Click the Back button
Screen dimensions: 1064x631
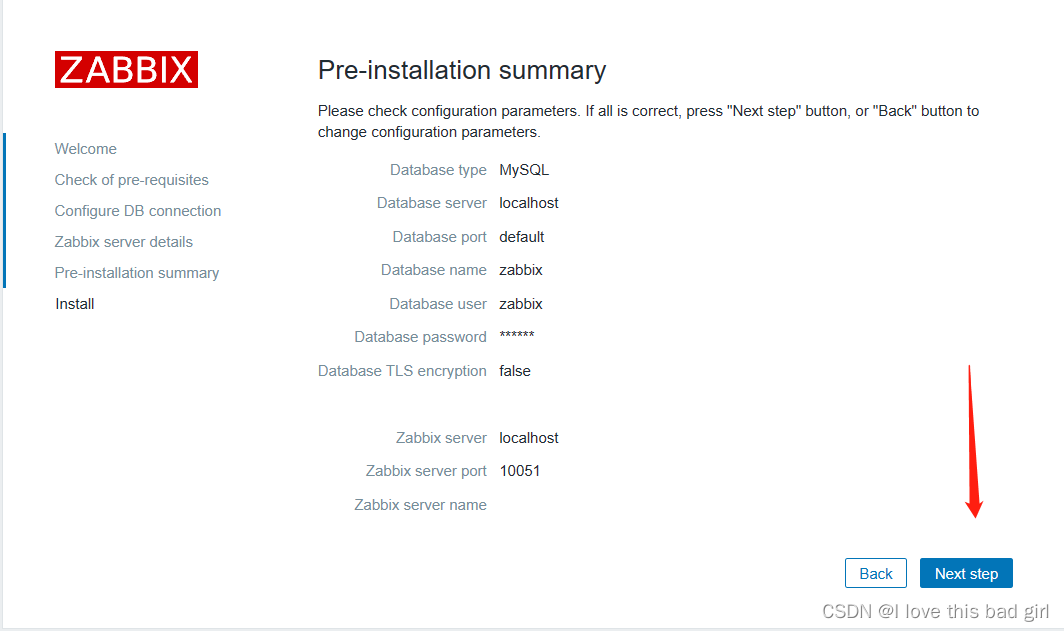click(875, 573)
